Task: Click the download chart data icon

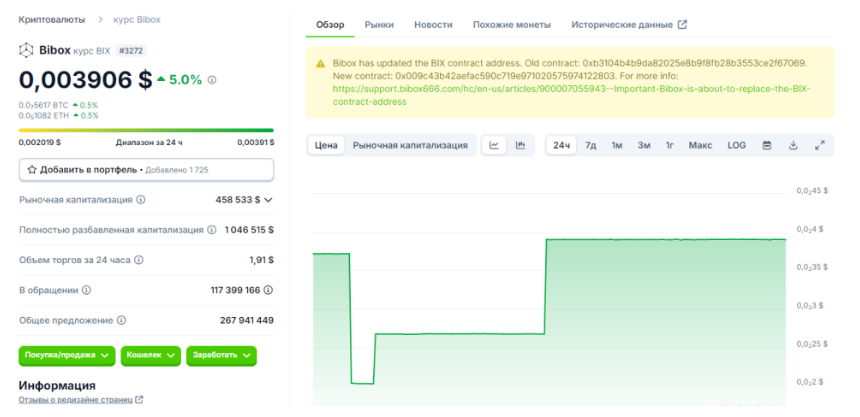Action: pos(793,145)
